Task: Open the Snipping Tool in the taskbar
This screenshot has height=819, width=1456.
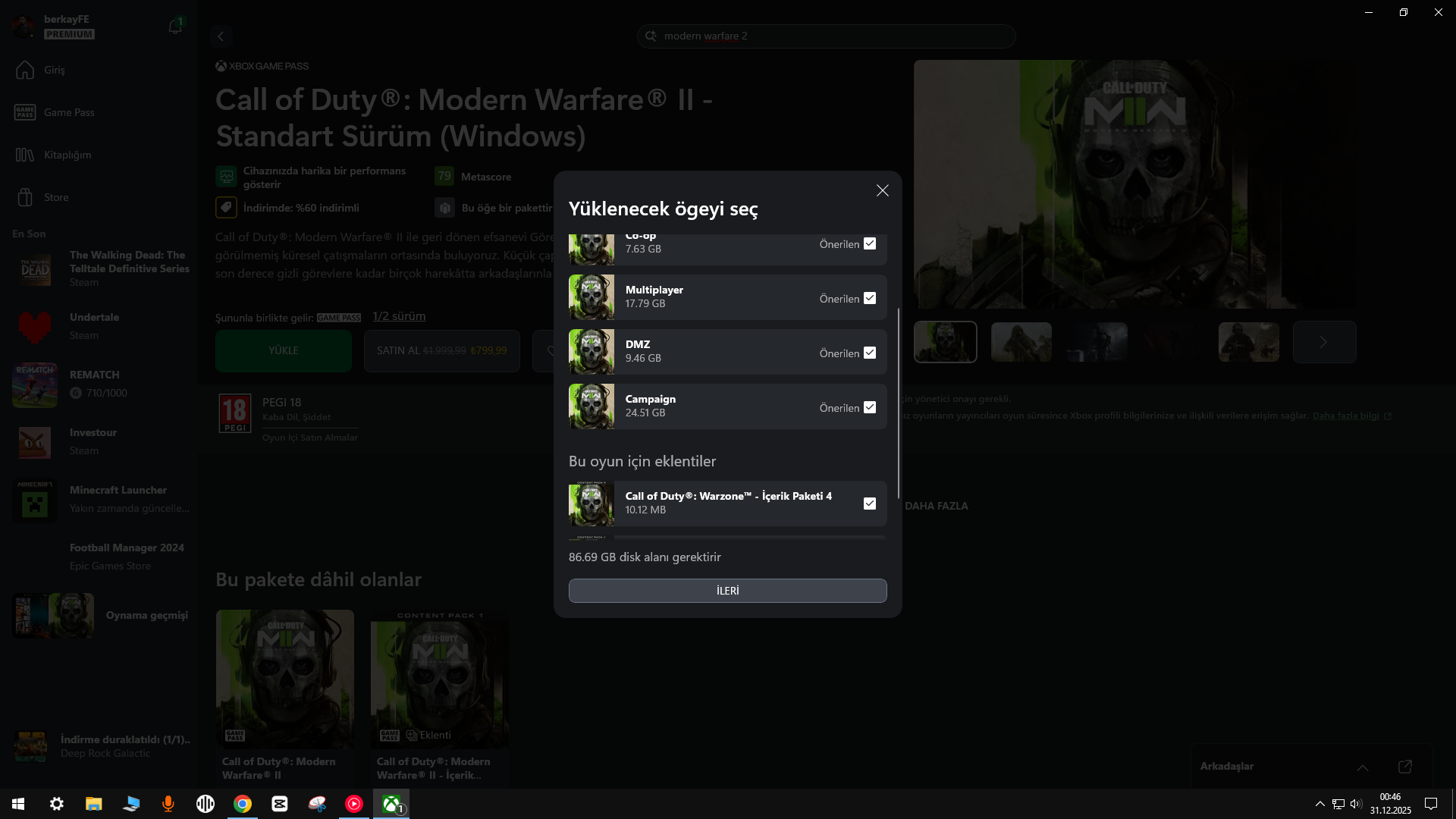Action: [317, 804]
